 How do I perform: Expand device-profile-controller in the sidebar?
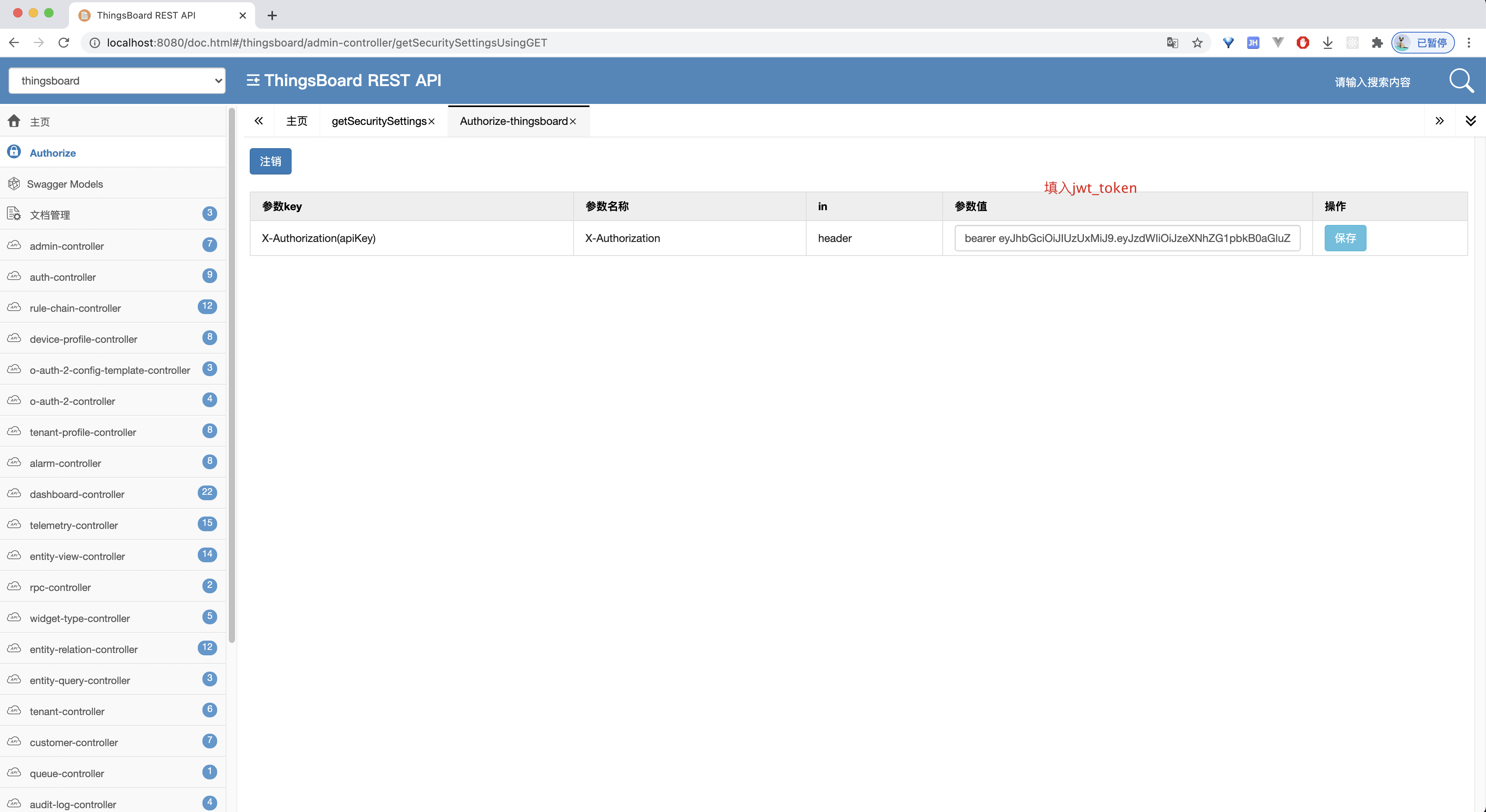pyautogui.click(x=112, y=339)
